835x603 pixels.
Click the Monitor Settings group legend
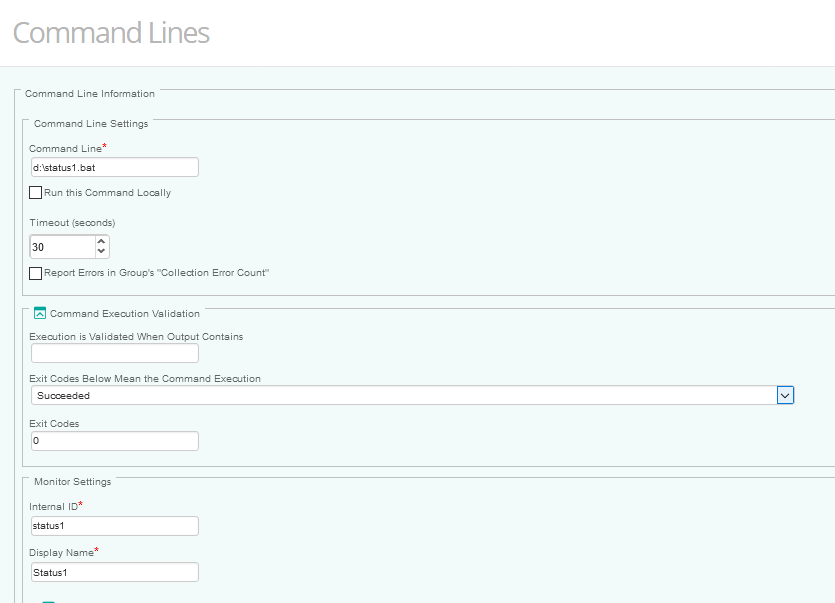click(73, 482)
